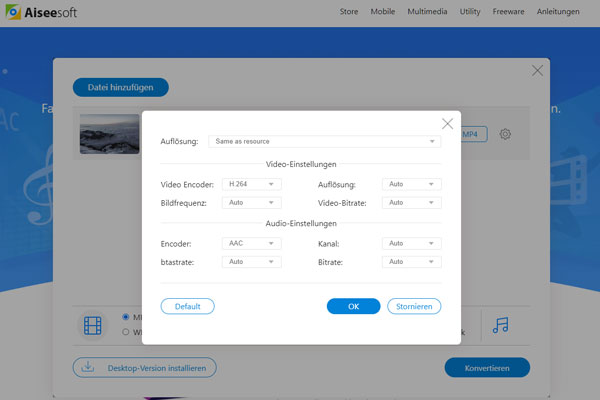Select the video format film strip icon
The height and width of the screenshot is (400, 600).
point(93,325)
